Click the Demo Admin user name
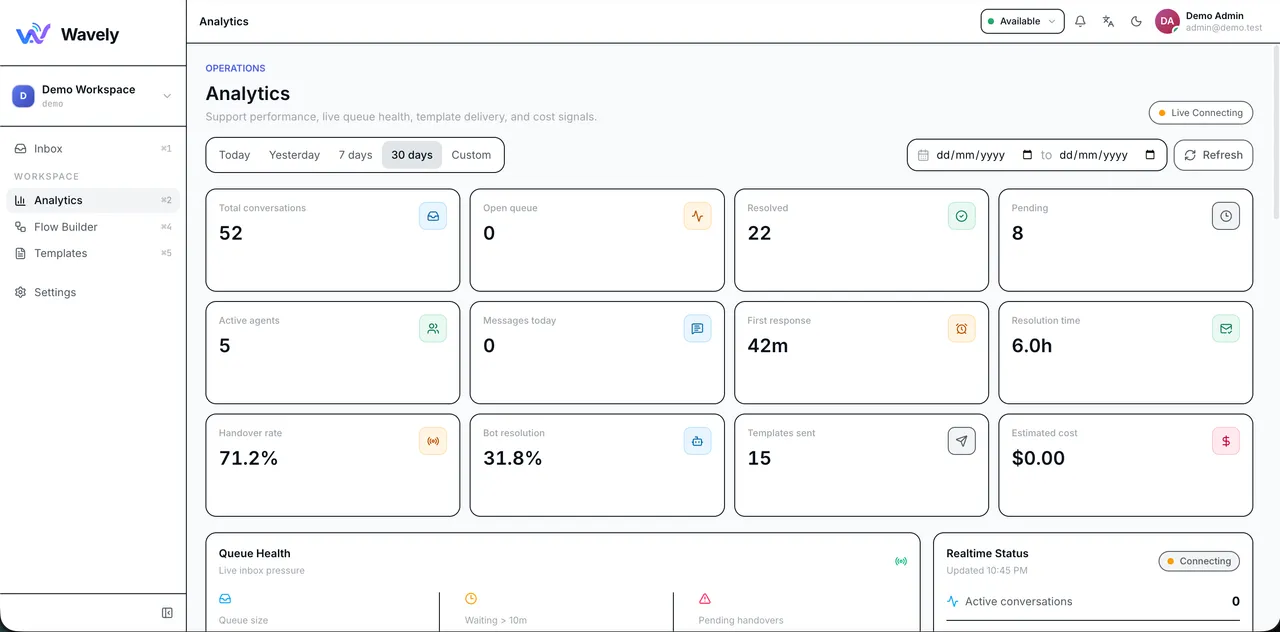The width and height of the screenshot is (1280, 632). point(1214,16)
